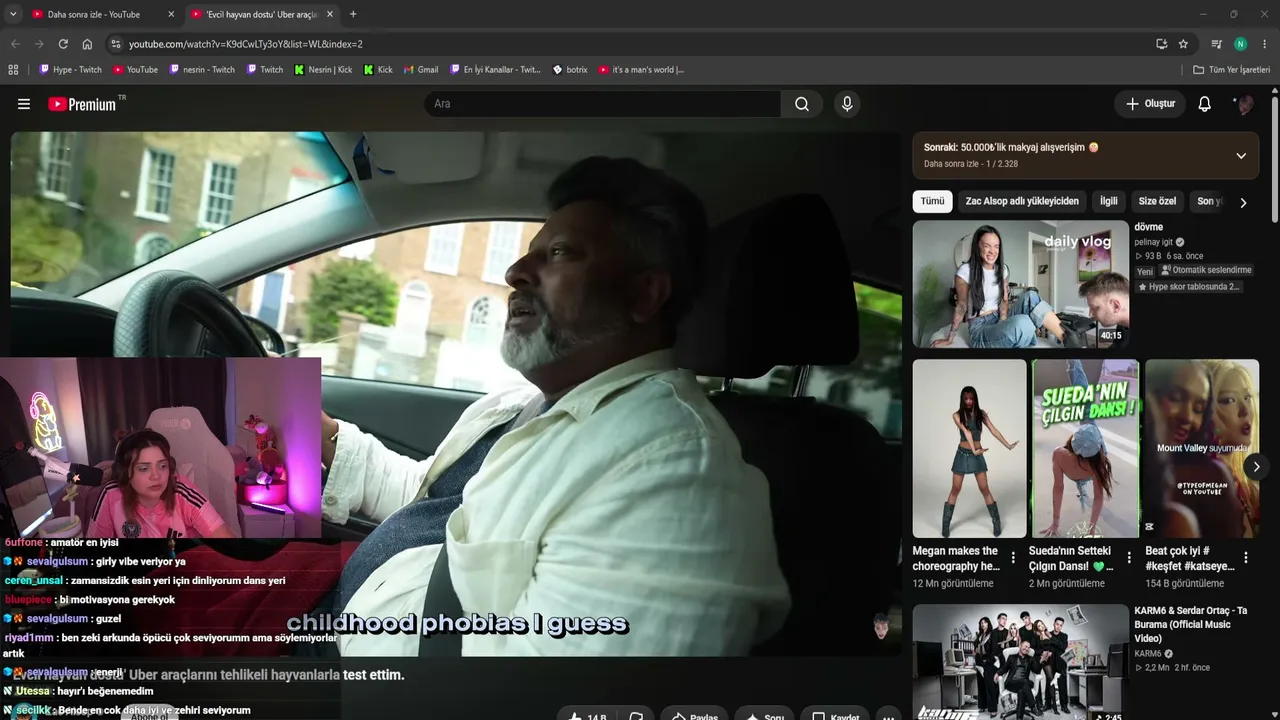1280x720 pixels.
Task: Open the notifications bell
Action: 1205,104
